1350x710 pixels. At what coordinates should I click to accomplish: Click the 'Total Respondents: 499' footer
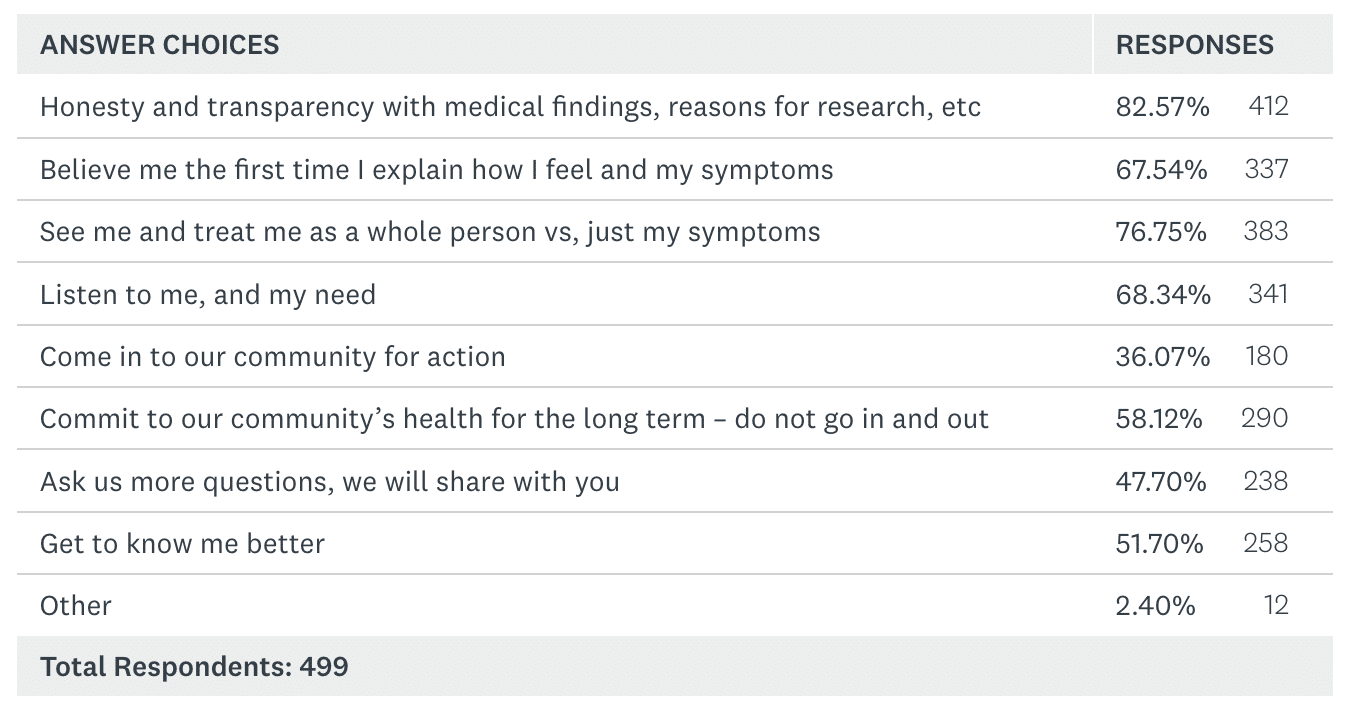click(194, 667)
